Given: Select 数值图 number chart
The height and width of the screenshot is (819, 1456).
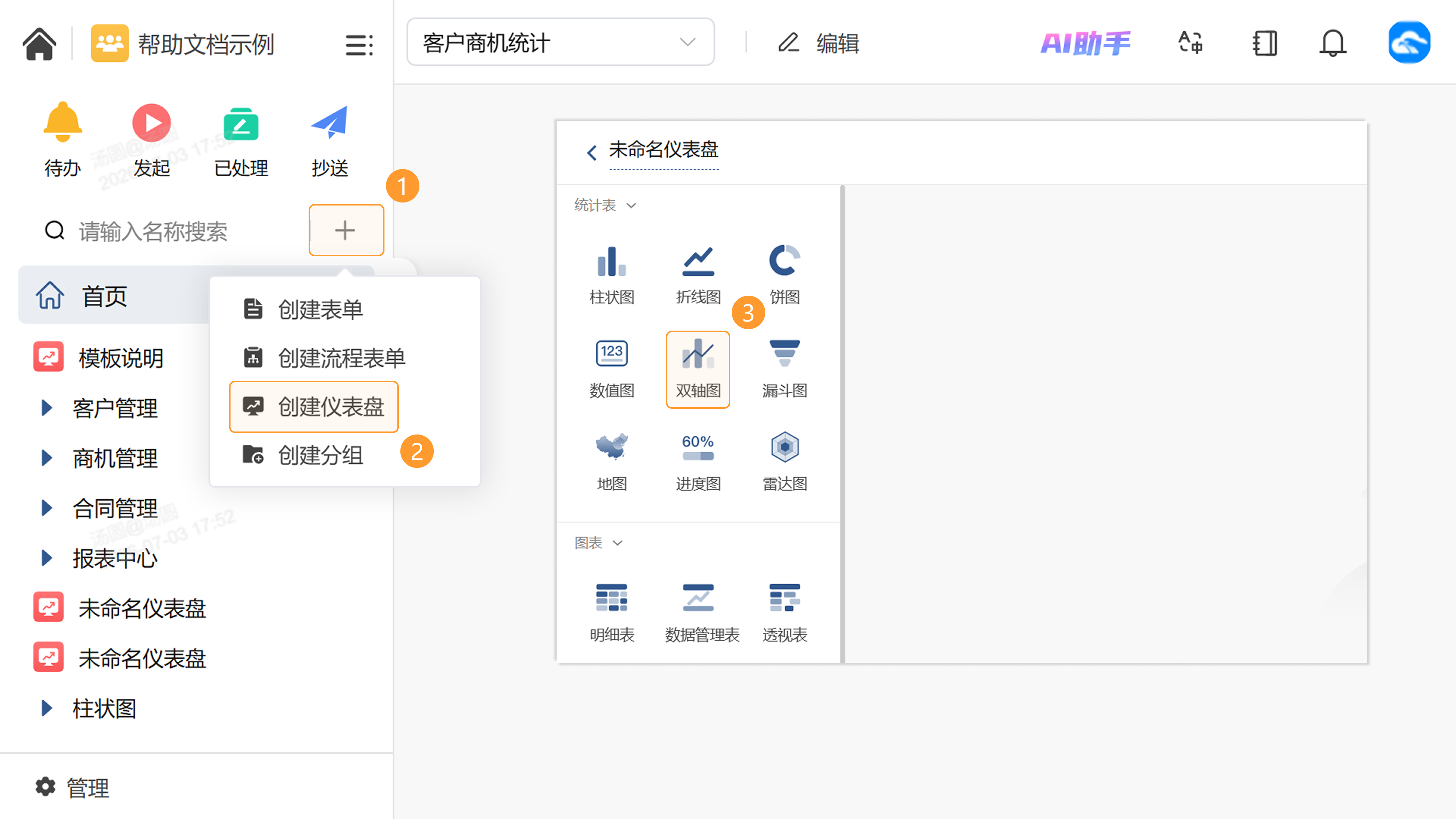Looking at the screenshot, I should (x=612, y=369).
